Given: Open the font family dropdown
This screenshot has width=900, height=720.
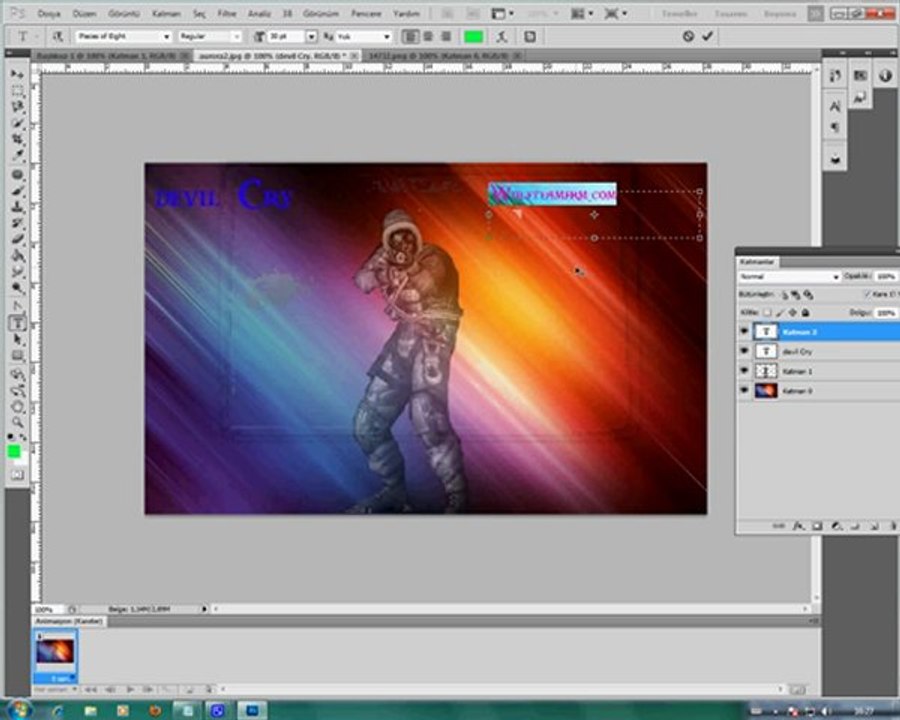Looking at the screenshot, I should tap(123, 37).
